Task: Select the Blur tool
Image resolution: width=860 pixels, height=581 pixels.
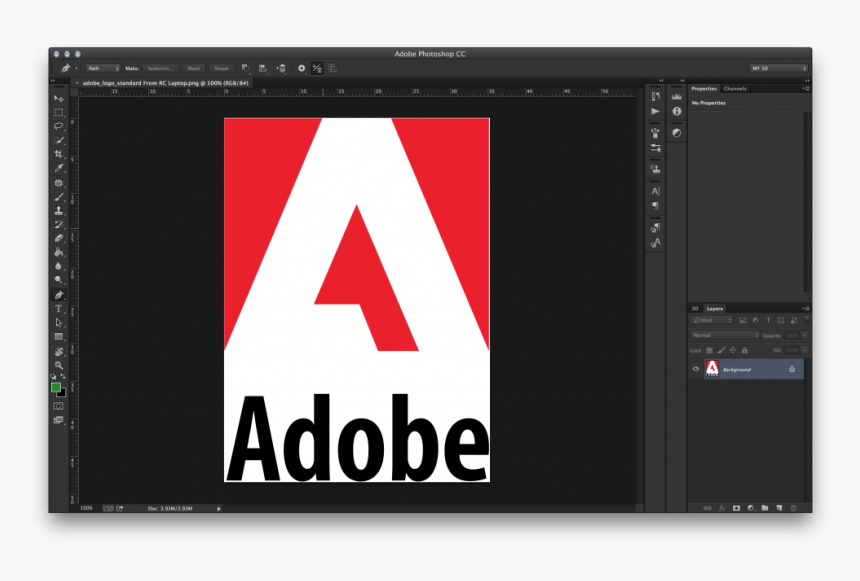Action: (59, 267)
